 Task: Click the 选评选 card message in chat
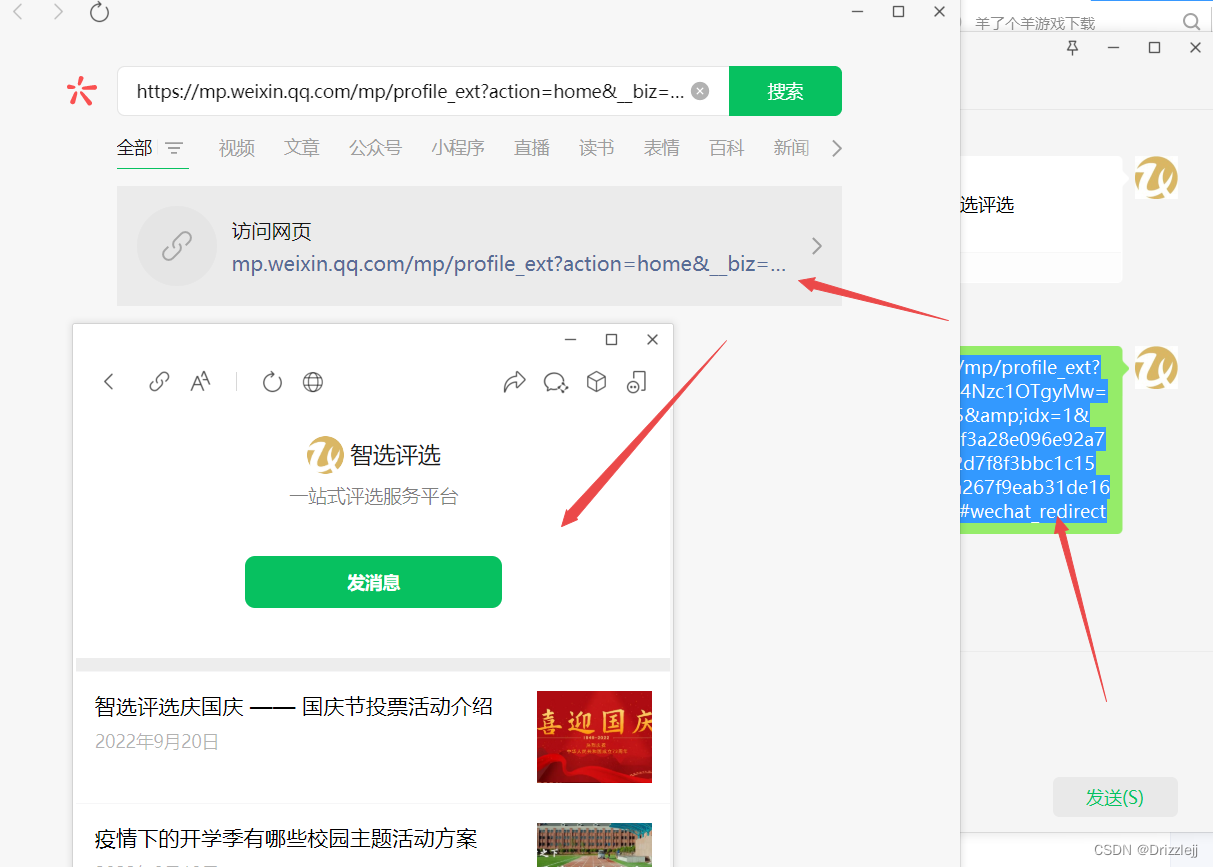pyautogui.click(x=1041, y=219)
